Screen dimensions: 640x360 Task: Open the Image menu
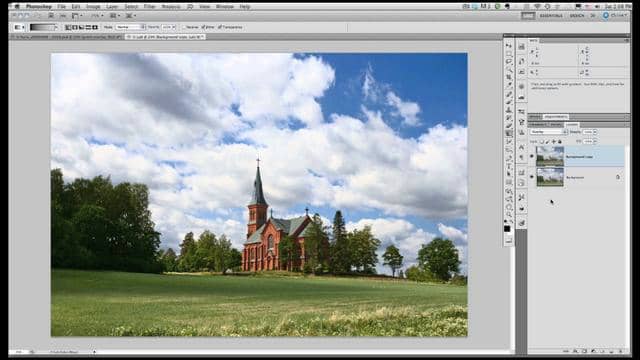[x=93, y=7]
